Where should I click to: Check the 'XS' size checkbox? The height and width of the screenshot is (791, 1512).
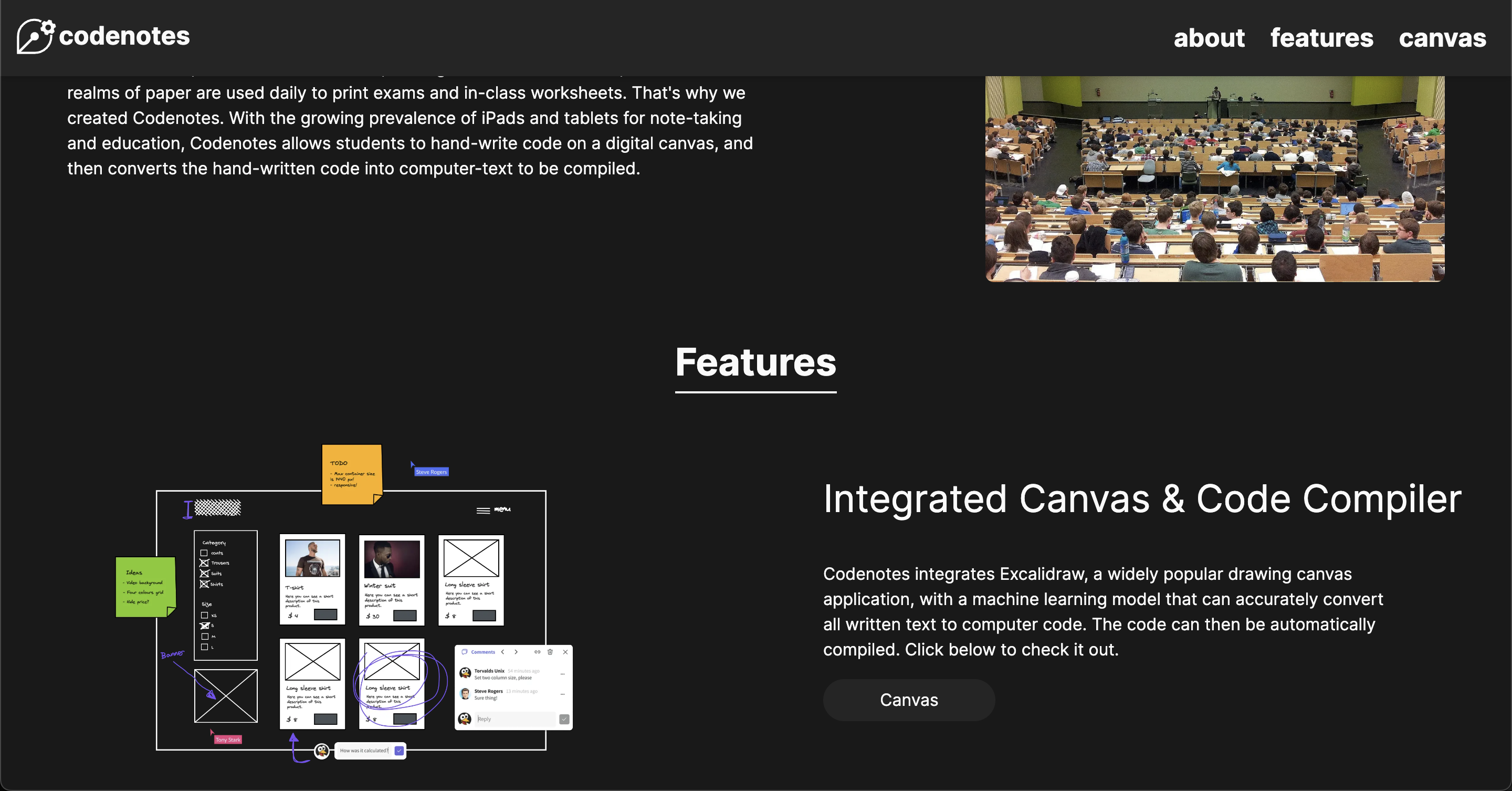tap(204, 616)
